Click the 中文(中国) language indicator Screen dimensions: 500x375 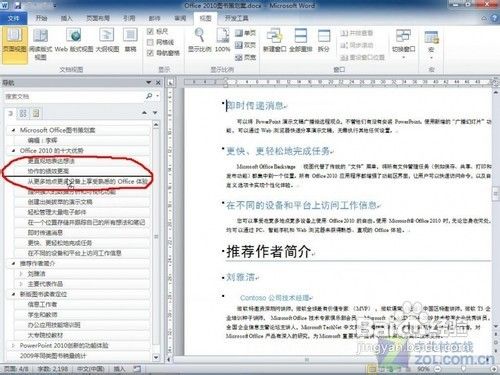pos(90,369)
